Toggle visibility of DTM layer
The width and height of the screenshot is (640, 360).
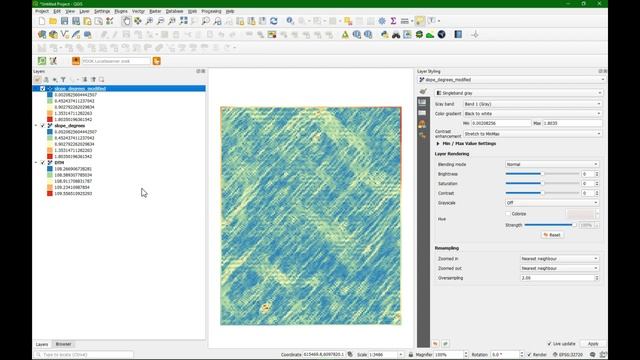pyautogui.click(x=42, y=162)
